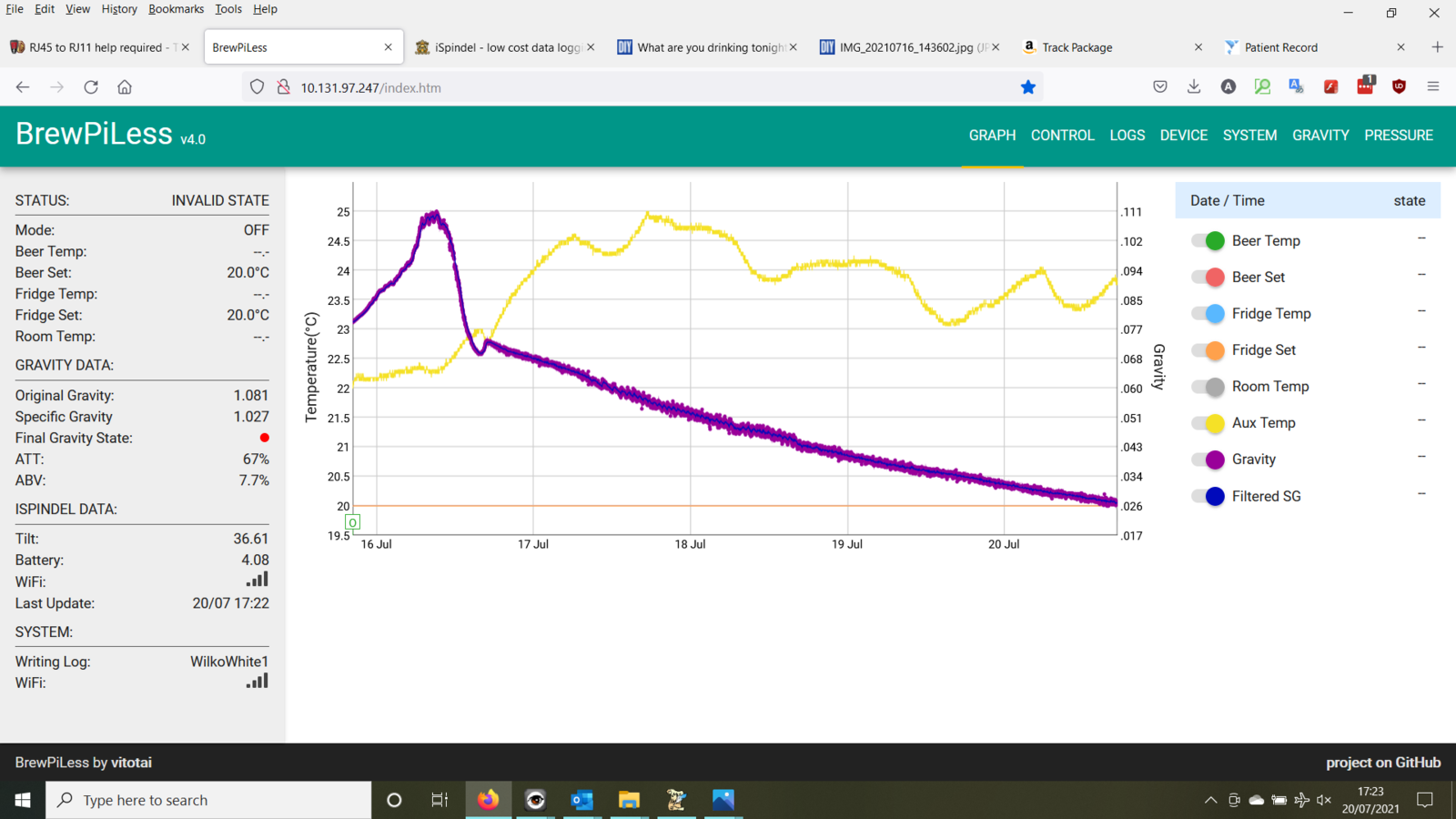
Task: Reload the current page
Action: 91,87
